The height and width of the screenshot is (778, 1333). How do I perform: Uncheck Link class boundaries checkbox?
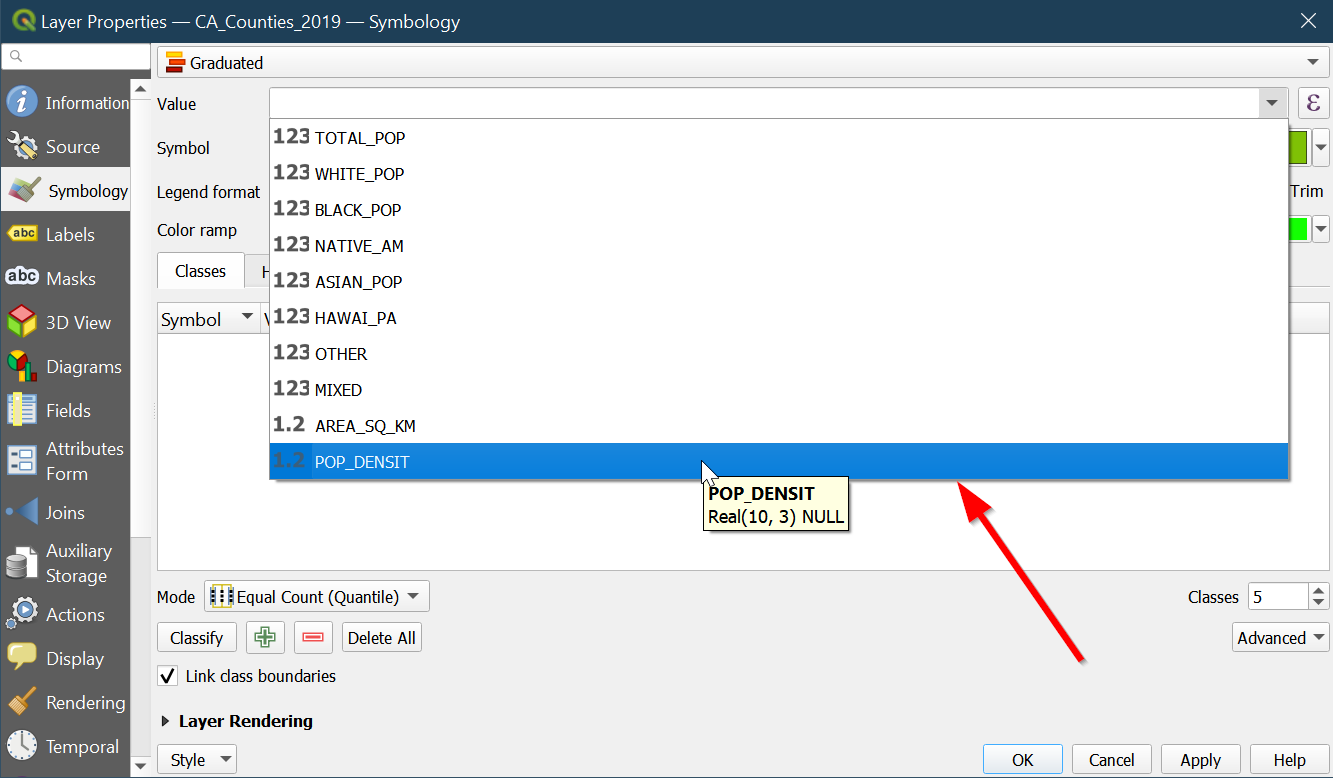(169, 676)
